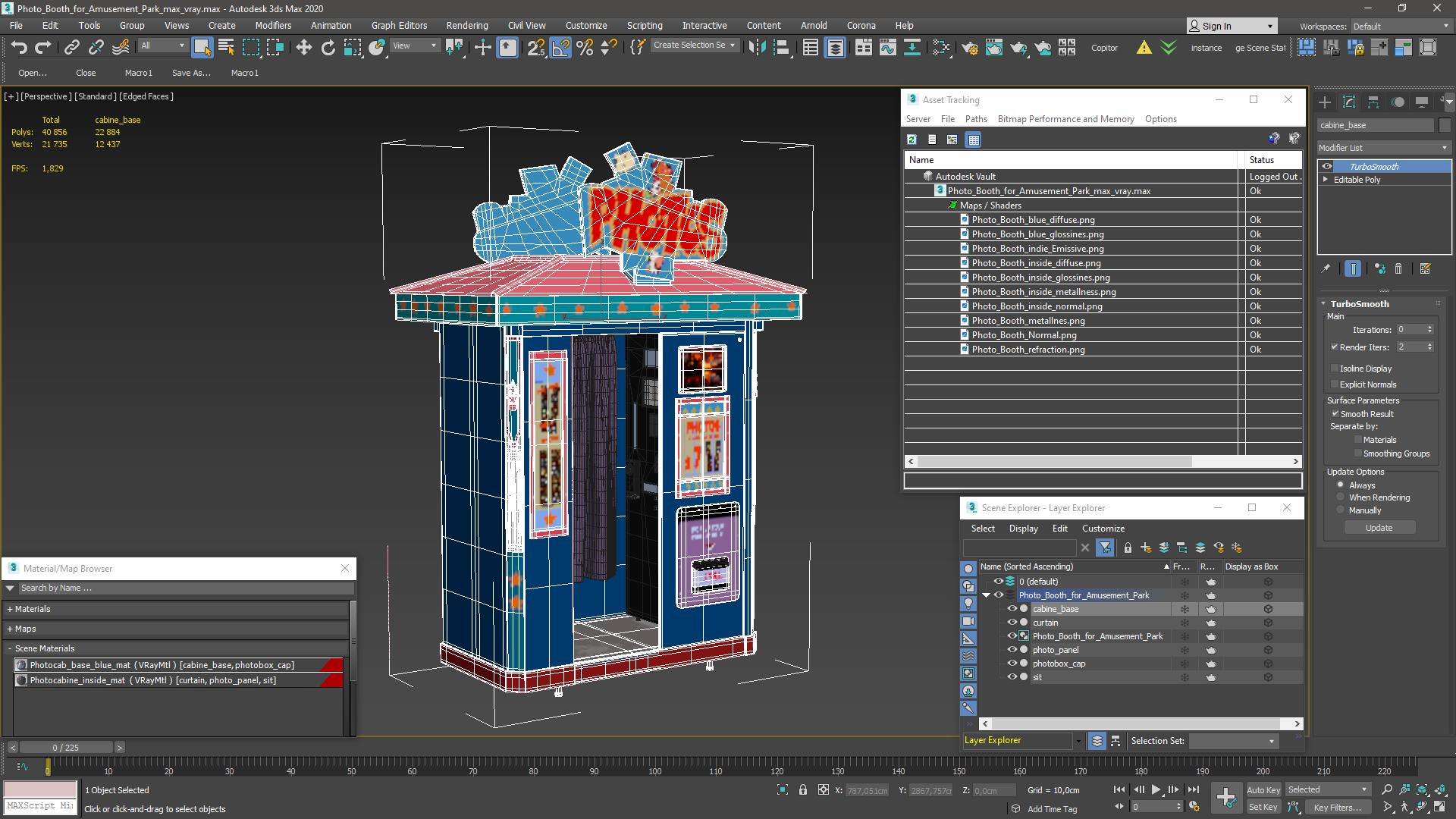The image size is (1456, 819).
Task: Open Render Setup teapot icon
Action: [x=969, y=48]
